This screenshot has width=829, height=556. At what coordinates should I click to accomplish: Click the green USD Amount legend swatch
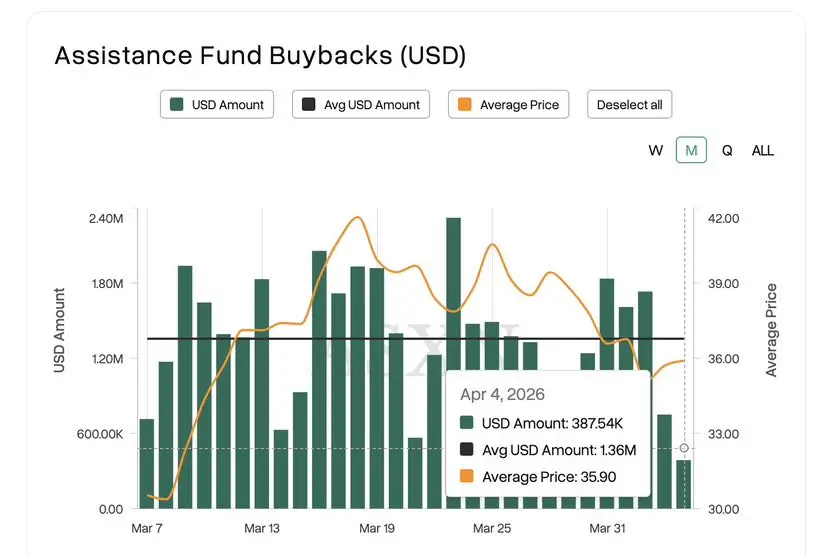click(177, 105)
